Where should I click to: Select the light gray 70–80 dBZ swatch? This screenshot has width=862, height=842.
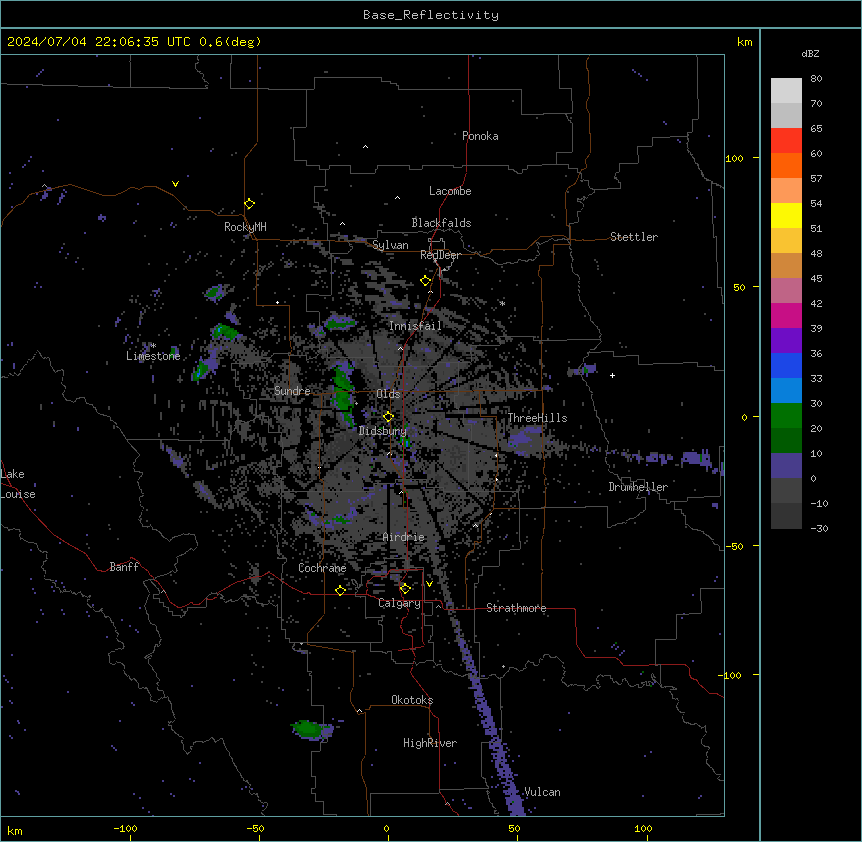[786, 91]
